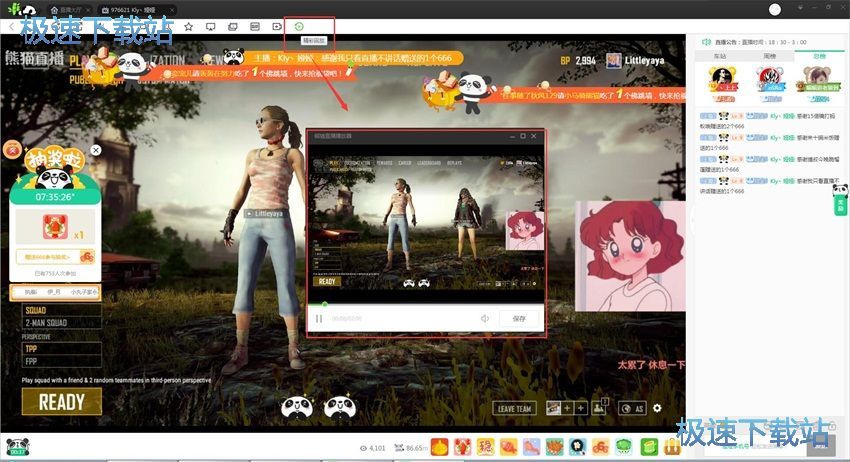Screen dimensions: 850x462
Task: Click the orange round badge above lottery widget
Action: pyautogui.click(x=12, y=149)
